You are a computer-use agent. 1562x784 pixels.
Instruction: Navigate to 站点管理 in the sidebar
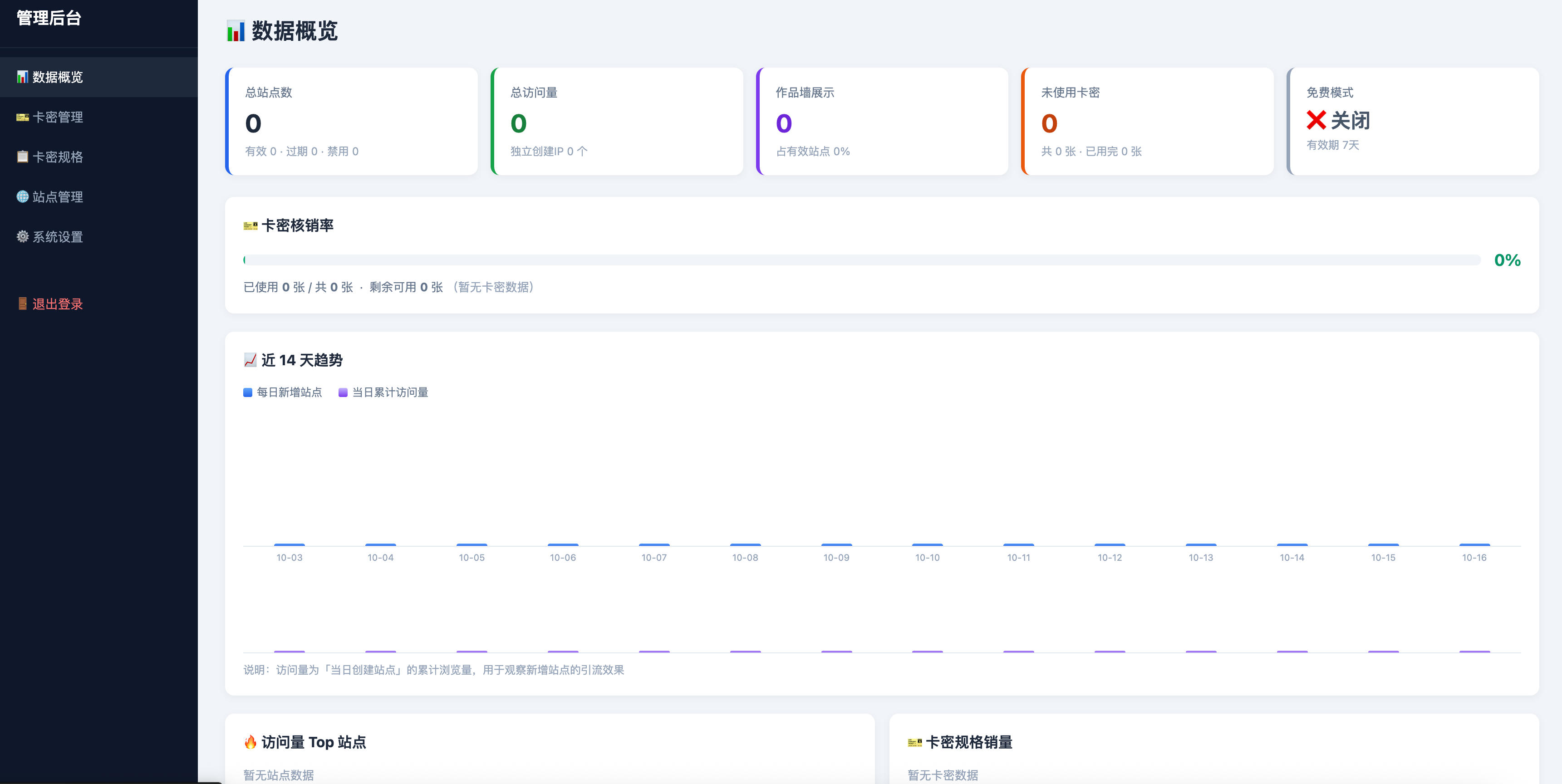point(99,197)
